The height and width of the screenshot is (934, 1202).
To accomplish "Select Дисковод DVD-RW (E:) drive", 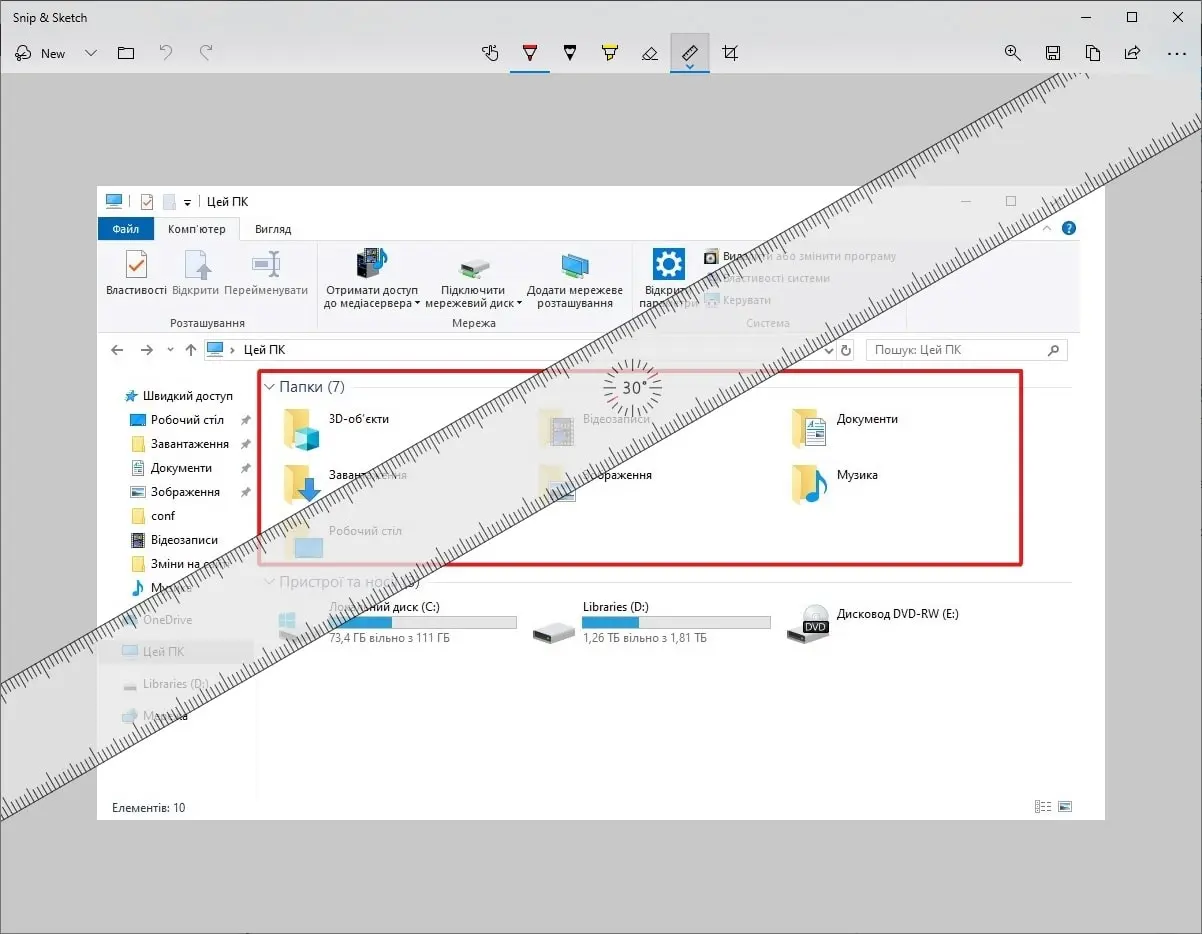I will [x=874, y=622].
